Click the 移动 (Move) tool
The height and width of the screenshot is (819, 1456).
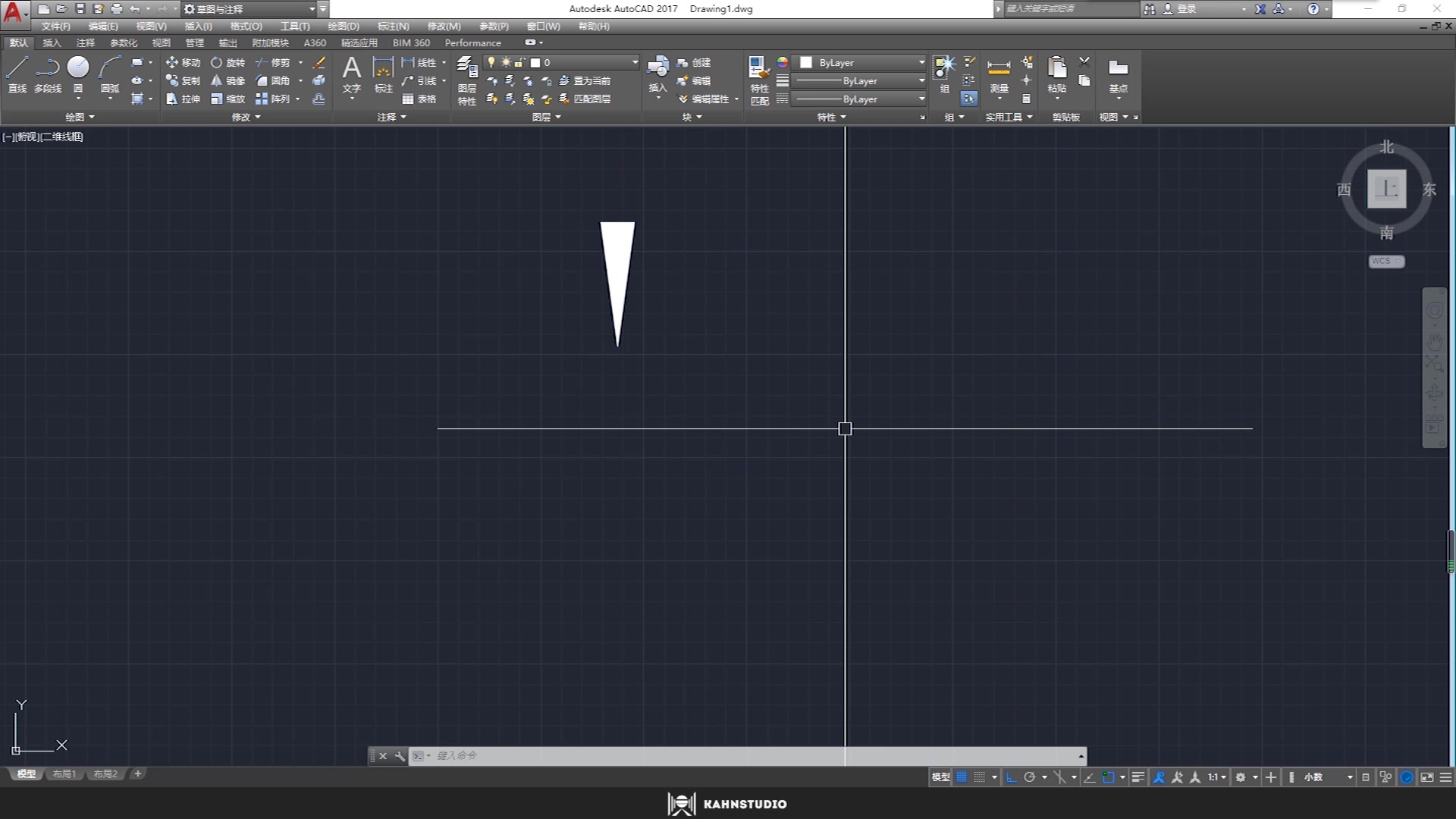pyautogui.click(x=183, y=62)
